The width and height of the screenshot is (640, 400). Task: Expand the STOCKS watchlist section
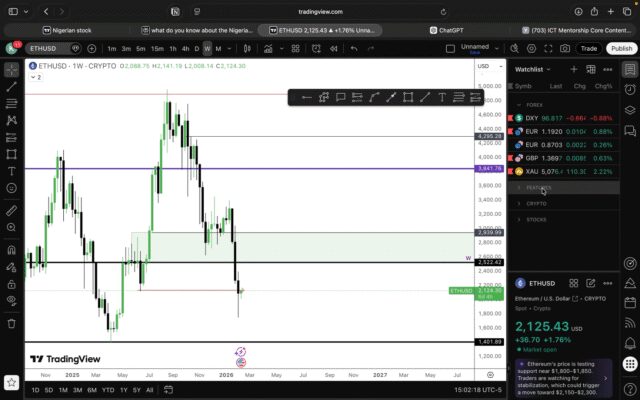click(536, 219)
